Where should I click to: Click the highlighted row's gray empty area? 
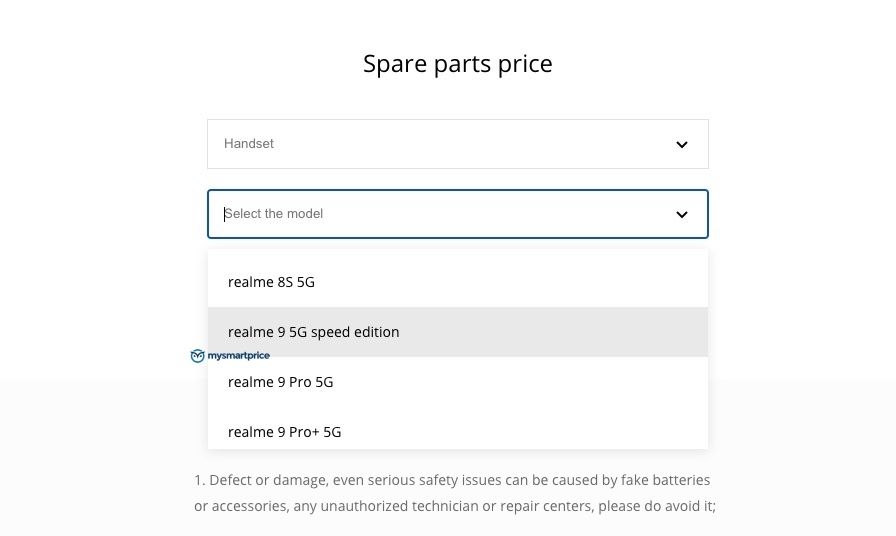[553, 332]
